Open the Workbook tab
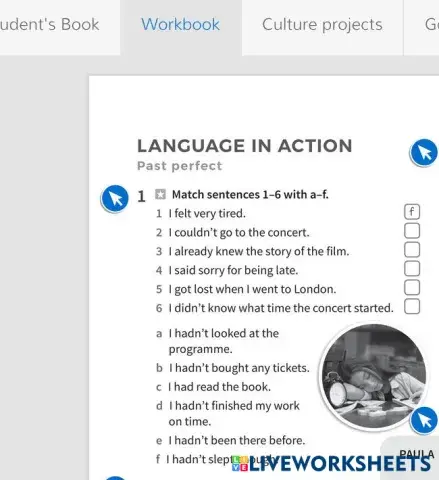The height and width of the screenshot is (480, 439). coord(180,25)
